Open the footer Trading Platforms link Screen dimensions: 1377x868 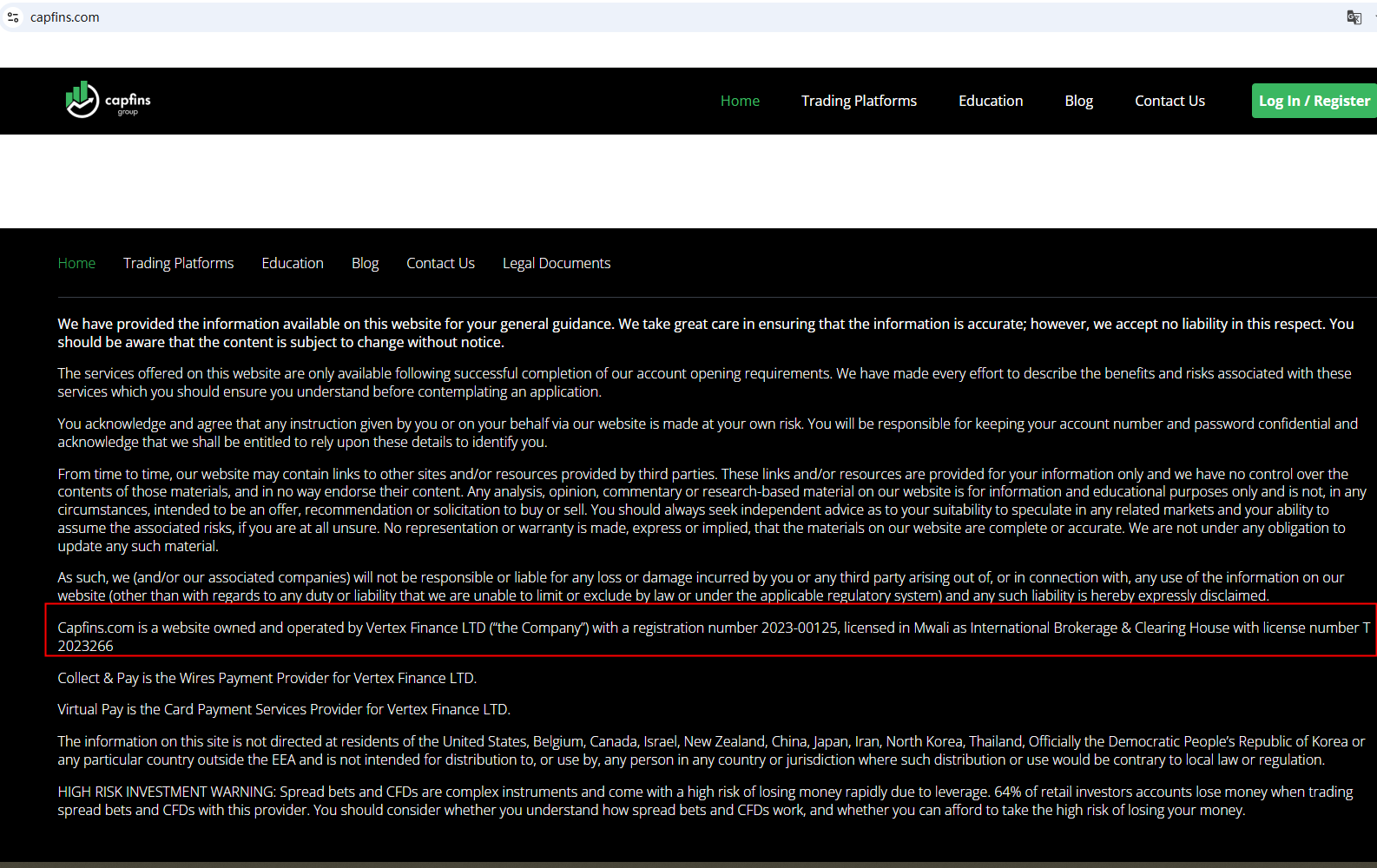click(x=178, y=263)
